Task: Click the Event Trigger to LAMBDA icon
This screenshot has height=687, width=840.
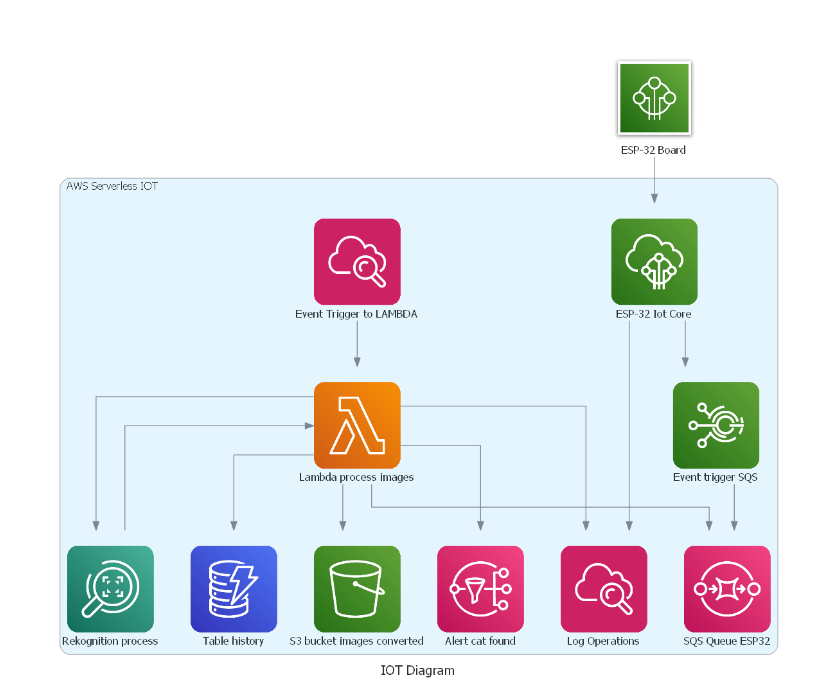Action: click(x=357, y=261)
